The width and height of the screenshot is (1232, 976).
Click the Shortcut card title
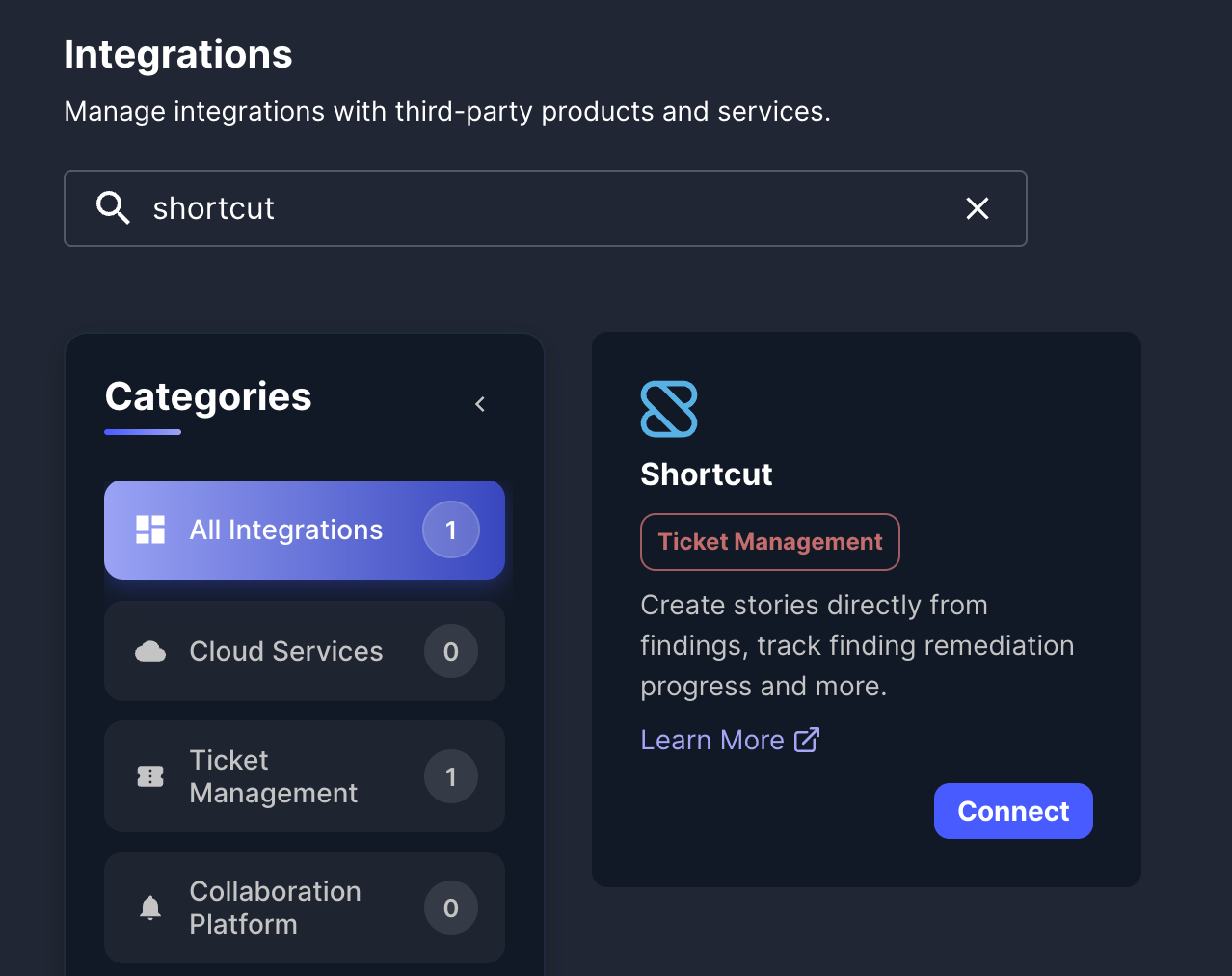coord(707,474)
